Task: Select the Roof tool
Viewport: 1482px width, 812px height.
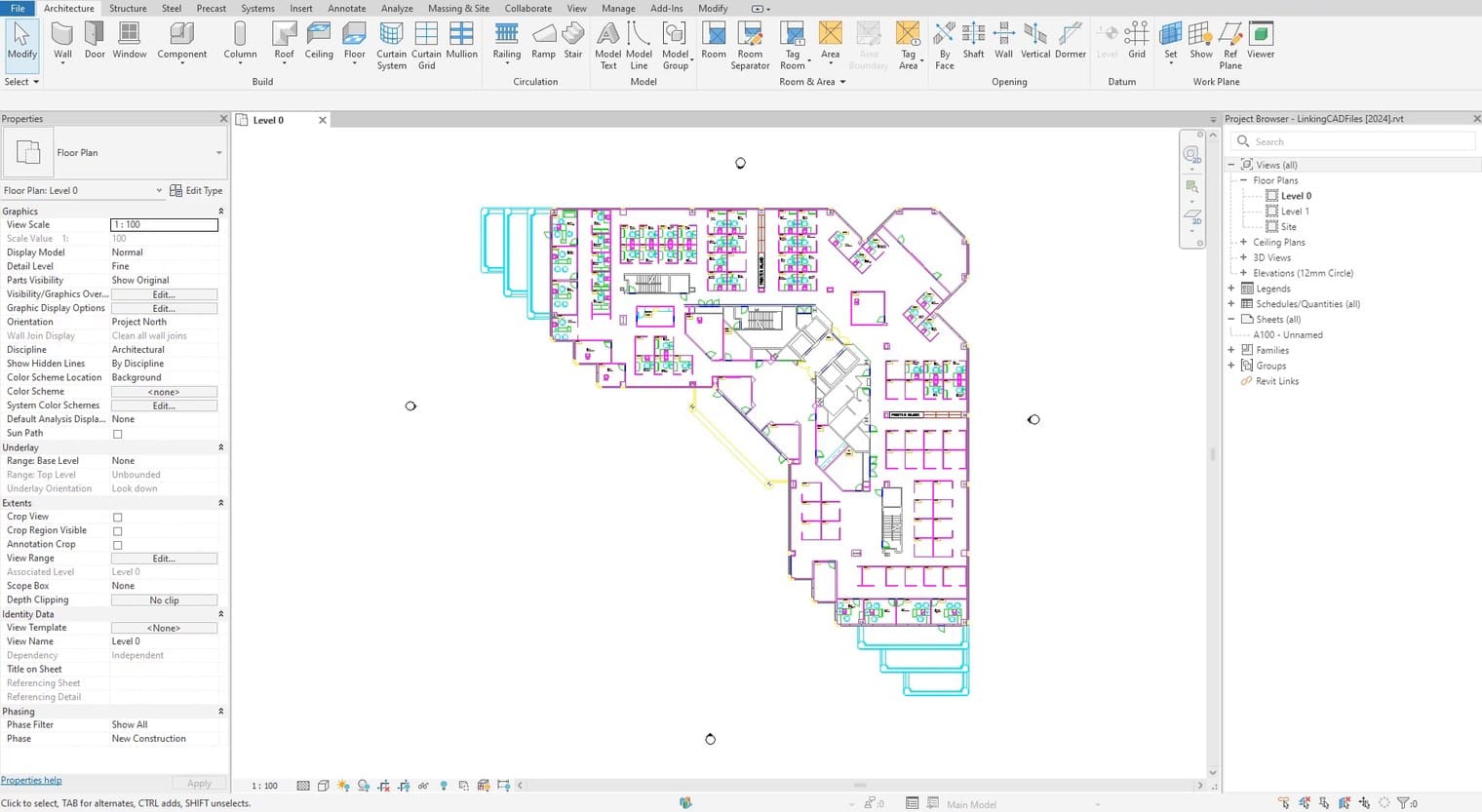Action: (x=284, y=43)
